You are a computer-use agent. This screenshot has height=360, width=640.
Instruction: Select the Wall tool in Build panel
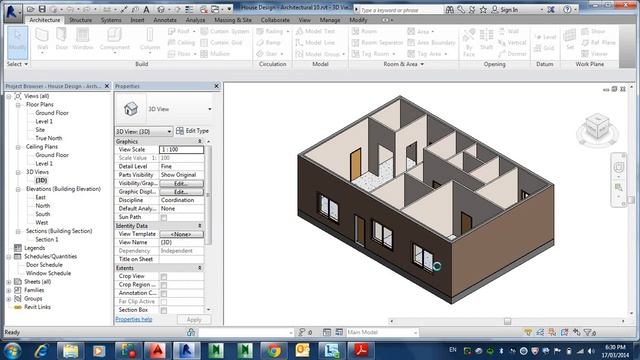(x=42, y=40)
